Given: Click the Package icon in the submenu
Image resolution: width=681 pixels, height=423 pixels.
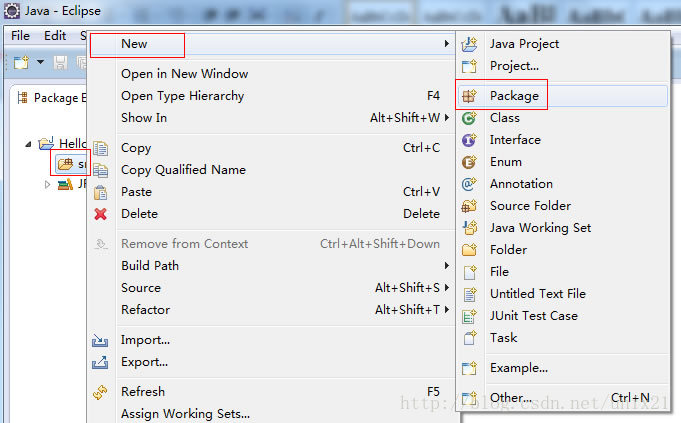Looking at the screenshot, I should click(x=469, y=96).
